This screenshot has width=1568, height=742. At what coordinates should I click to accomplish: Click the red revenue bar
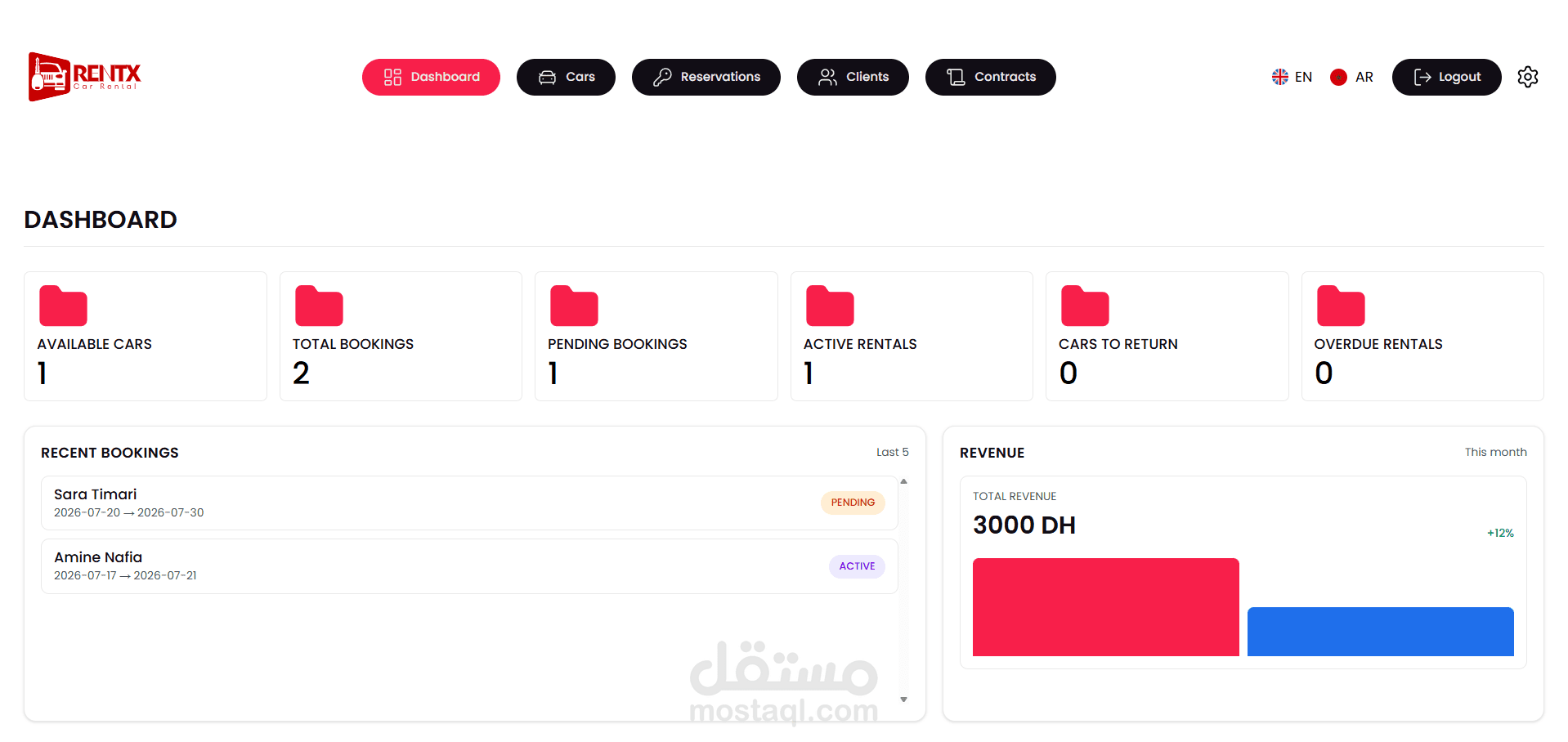click(1106, 607)
